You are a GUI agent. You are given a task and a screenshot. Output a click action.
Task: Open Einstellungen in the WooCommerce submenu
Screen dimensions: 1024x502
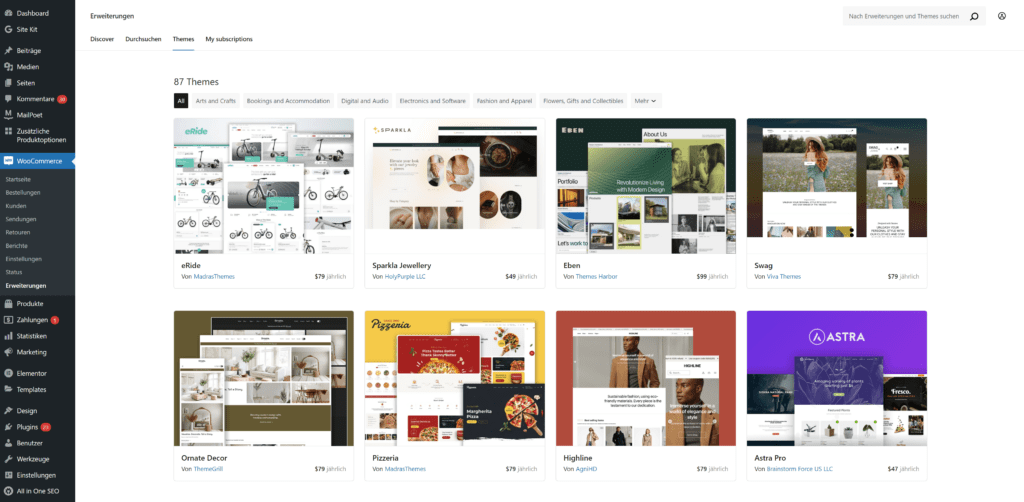click(24, 259)
